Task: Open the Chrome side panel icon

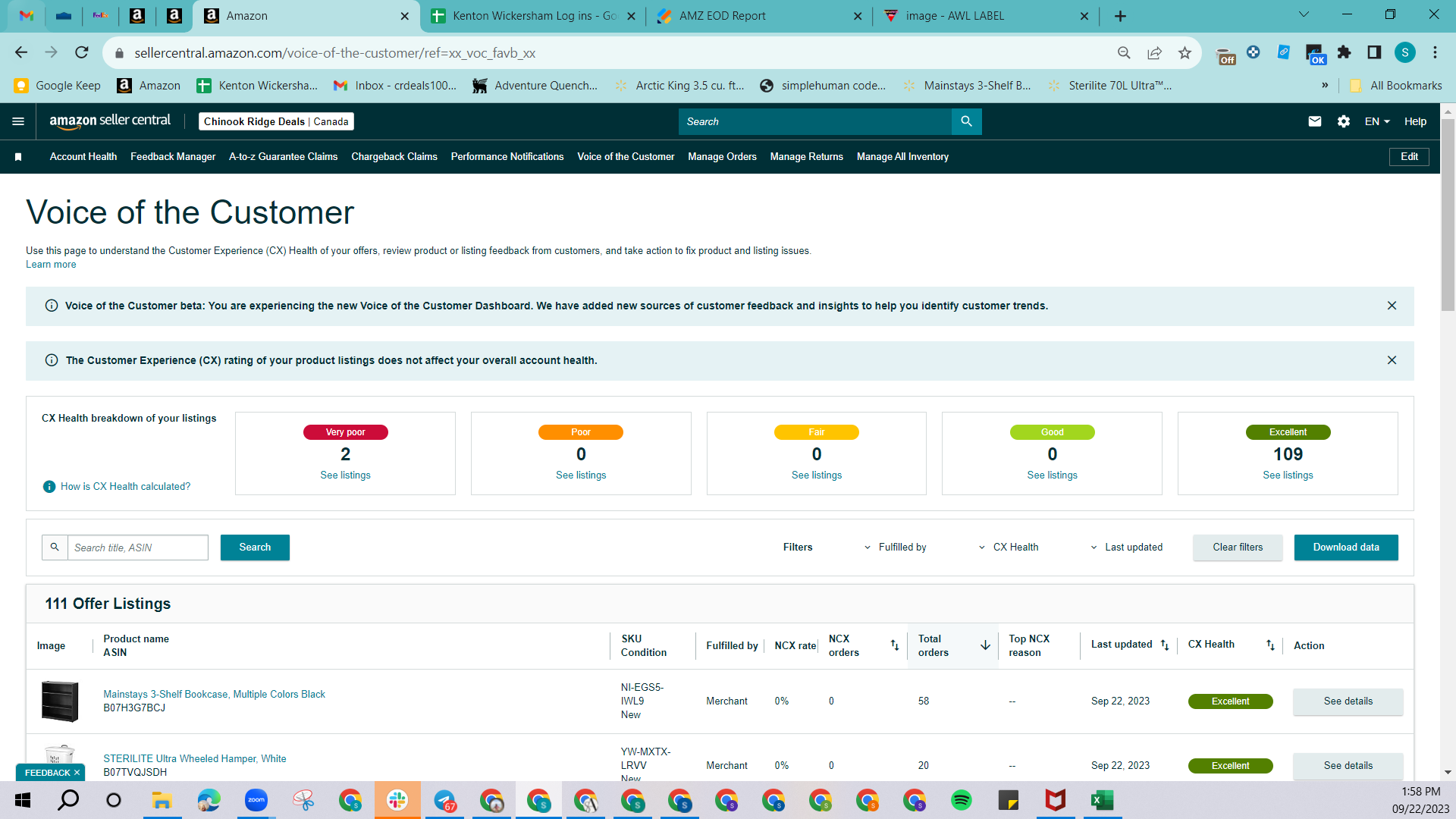Action: (1374, 52)
